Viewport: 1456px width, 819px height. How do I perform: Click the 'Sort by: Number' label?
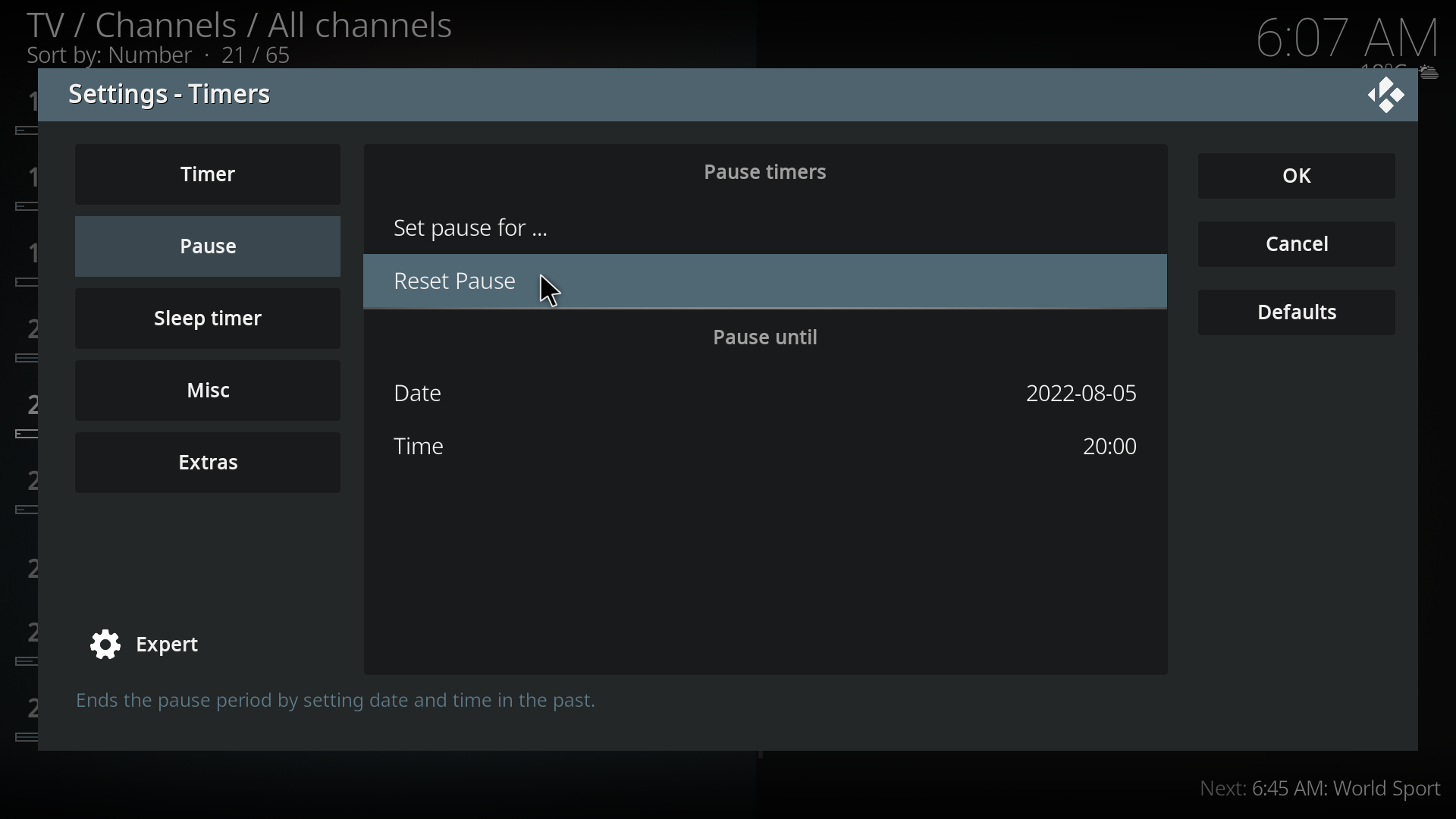point(110,57)
